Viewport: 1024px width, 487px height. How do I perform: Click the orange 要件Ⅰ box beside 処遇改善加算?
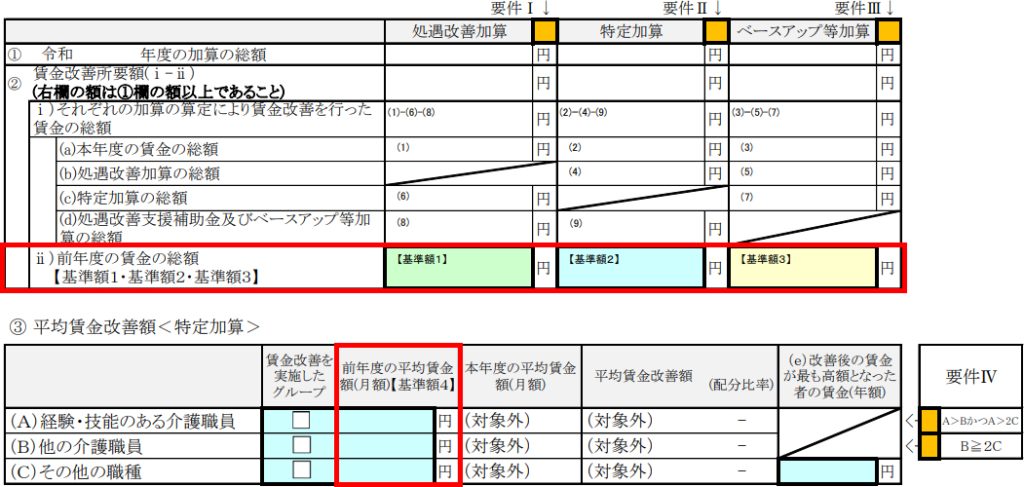click(x=545, y=32)
